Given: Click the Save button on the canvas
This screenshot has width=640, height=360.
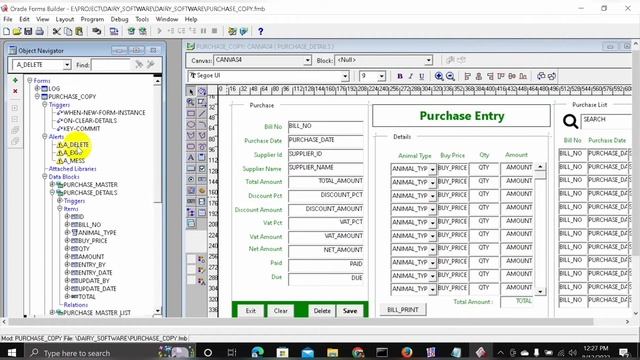Looking at the screenshot, I should 350,311.
